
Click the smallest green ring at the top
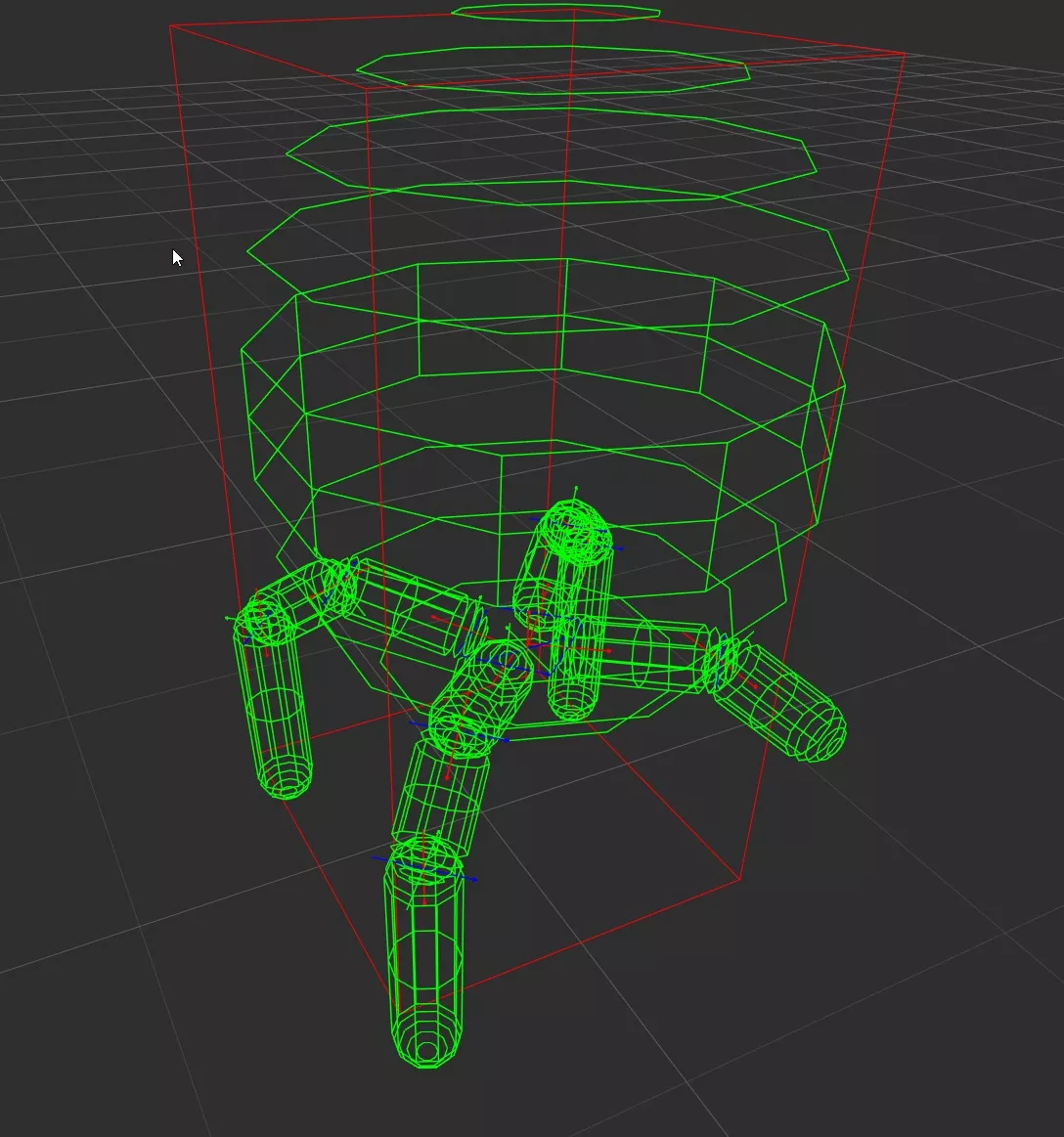tap(555, 13)
